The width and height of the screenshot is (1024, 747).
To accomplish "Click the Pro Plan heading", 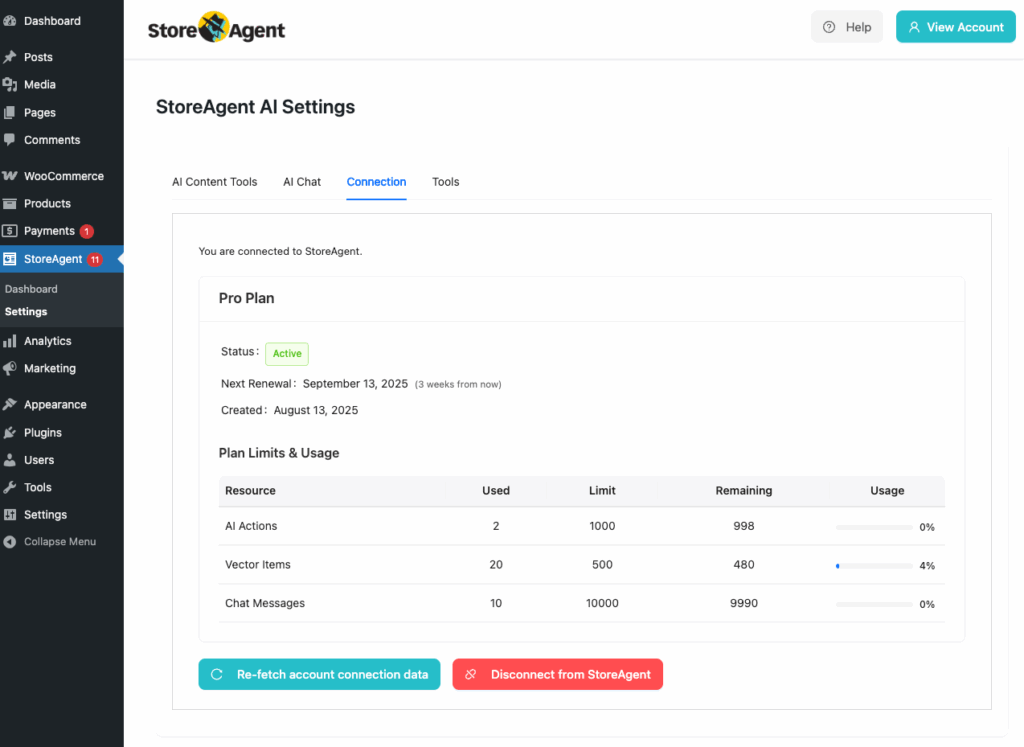I will point(246,298).
